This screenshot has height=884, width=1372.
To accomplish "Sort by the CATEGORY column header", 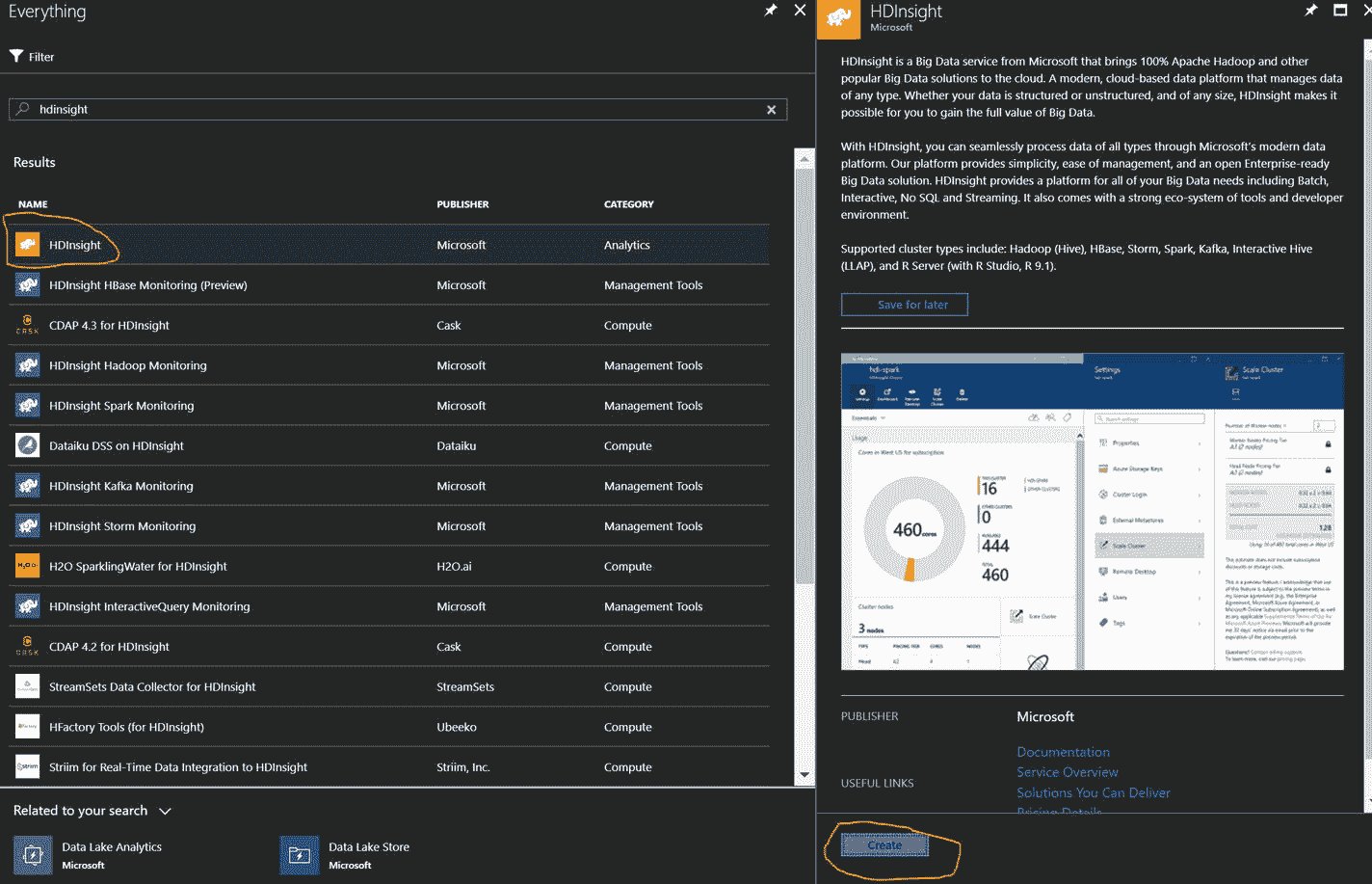I will tap(628, 204).
